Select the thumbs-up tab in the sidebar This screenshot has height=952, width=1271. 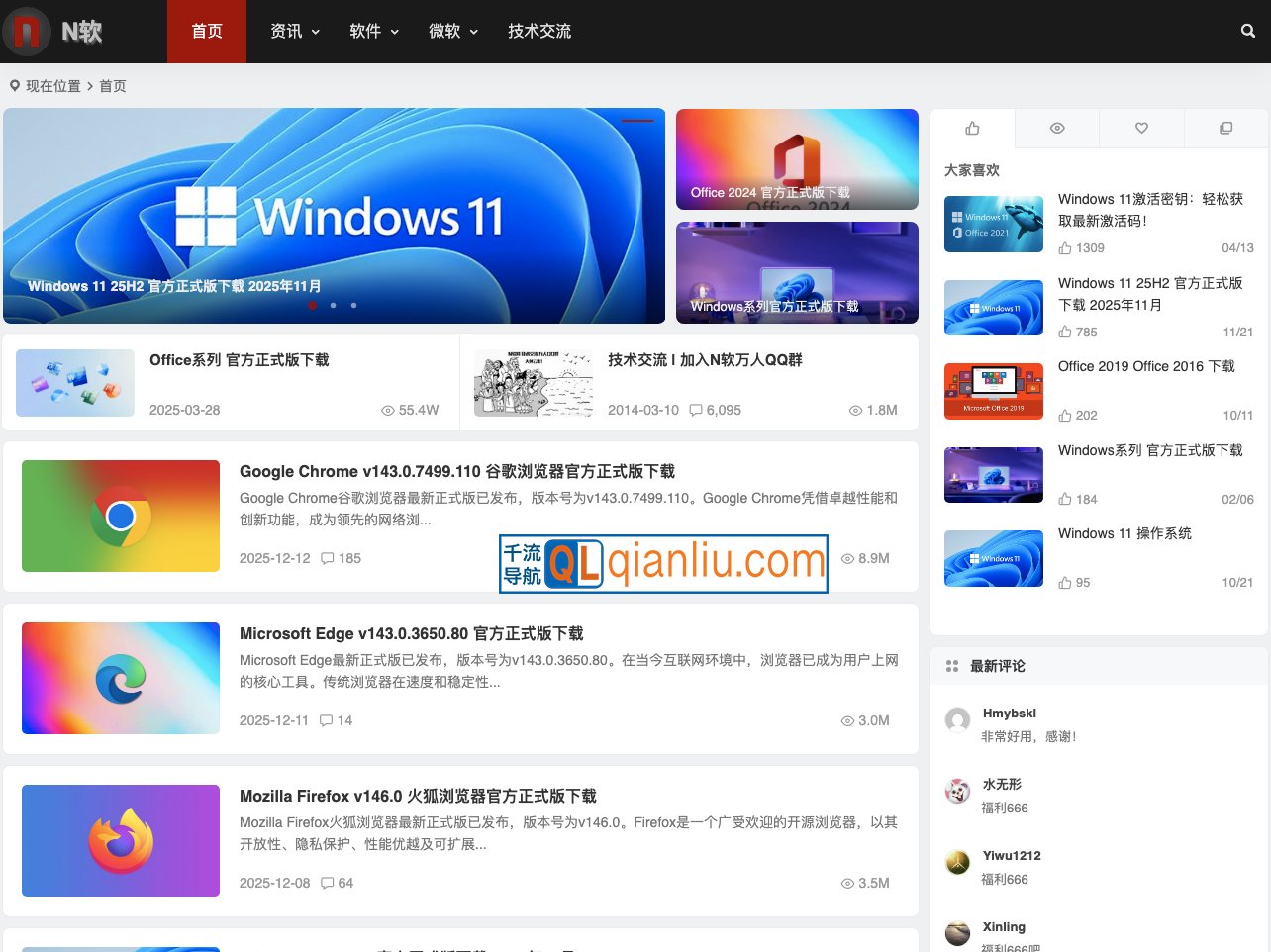pos(972,128)
